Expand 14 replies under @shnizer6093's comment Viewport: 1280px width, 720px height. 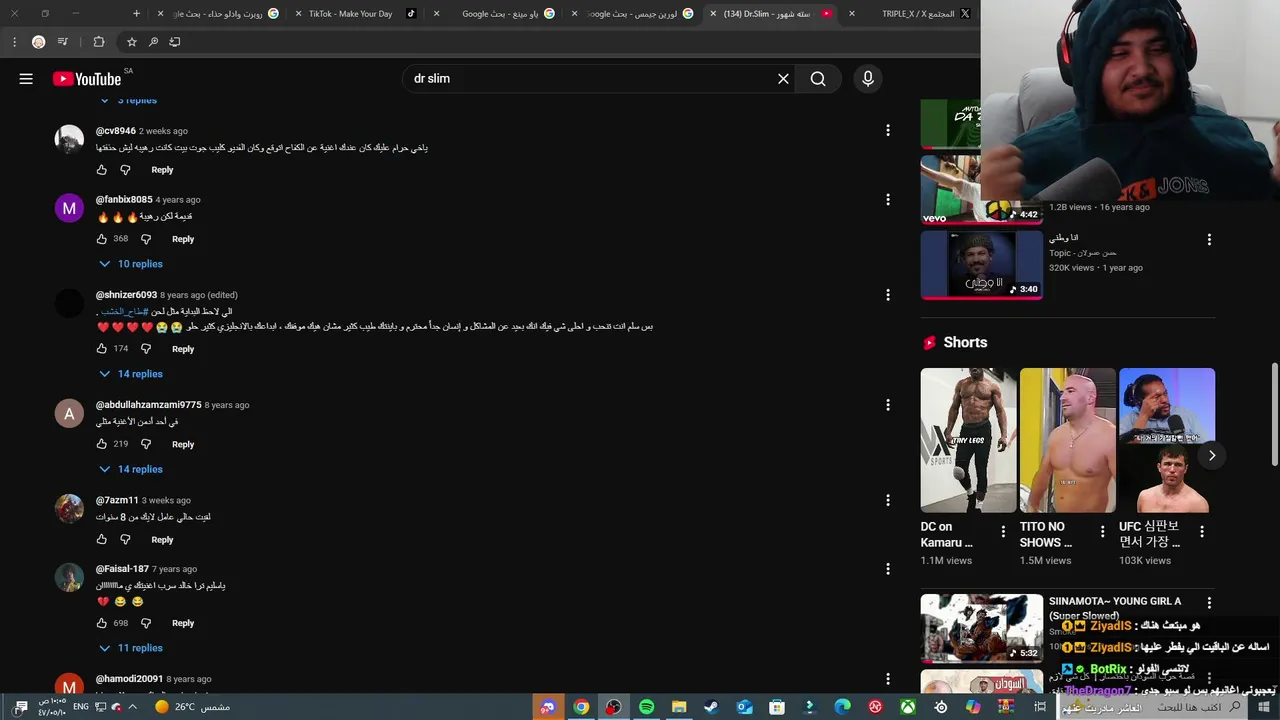[130, 374]
